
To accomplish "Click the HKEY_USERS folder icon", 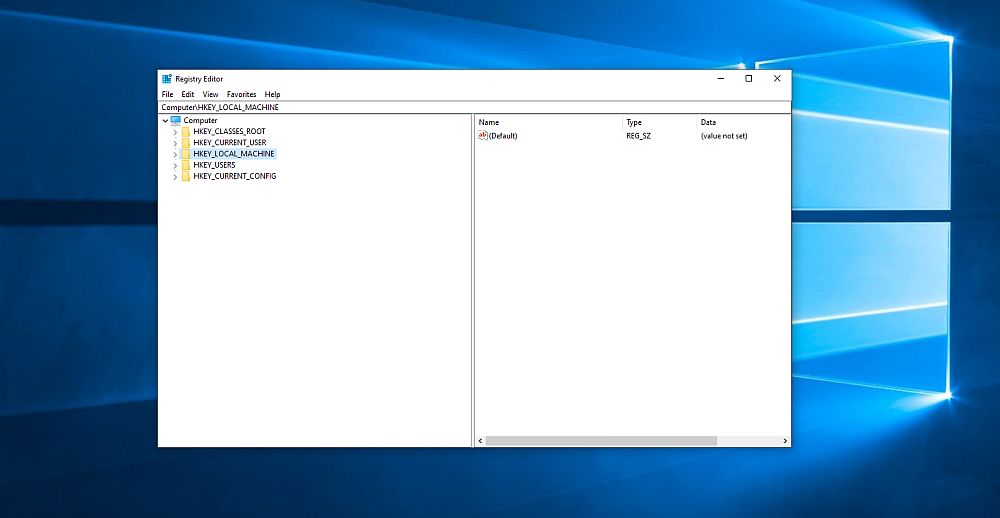I will click(x=186, y=165).
